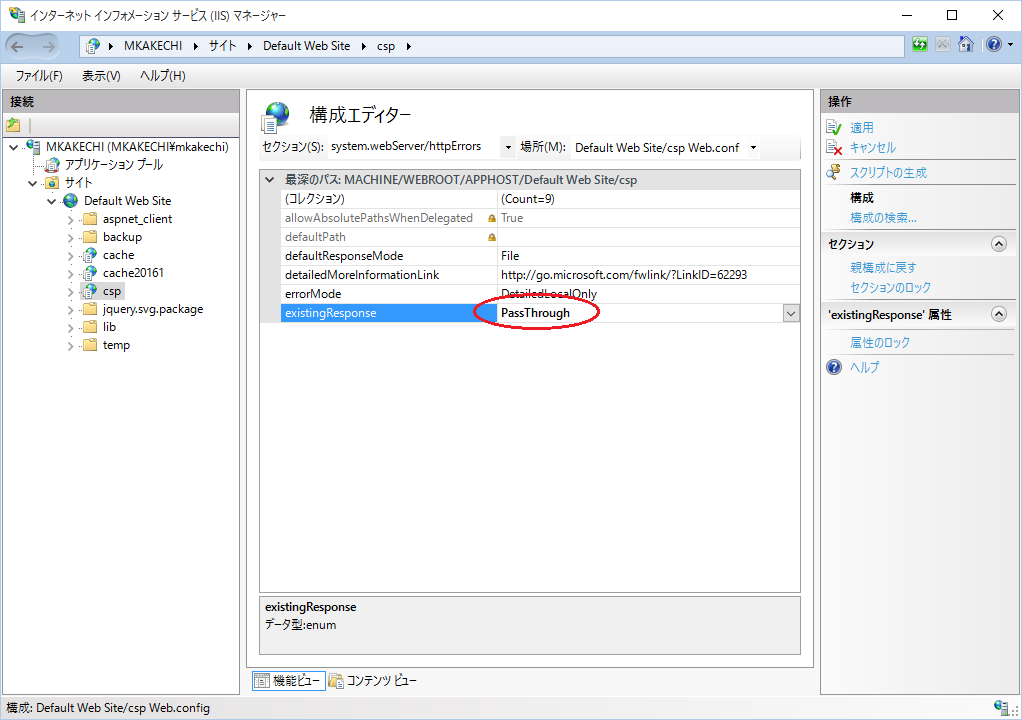Collapse the 'existingResponse' 属性 section in Actions pane

click(998, 315)
